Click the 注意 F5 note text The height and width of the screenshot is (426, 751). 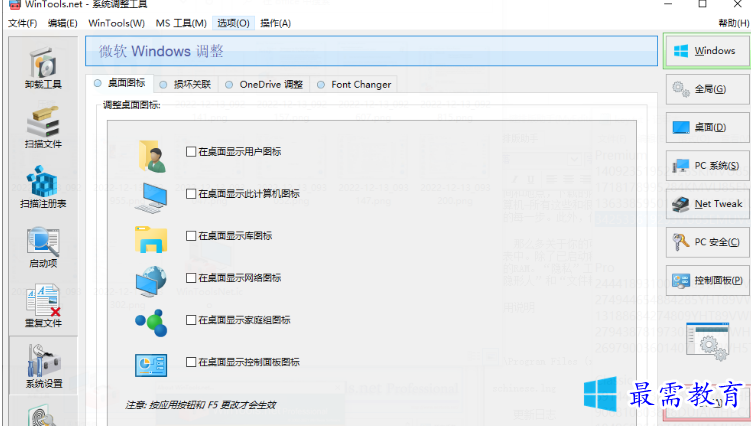click(x=201, y=405)
